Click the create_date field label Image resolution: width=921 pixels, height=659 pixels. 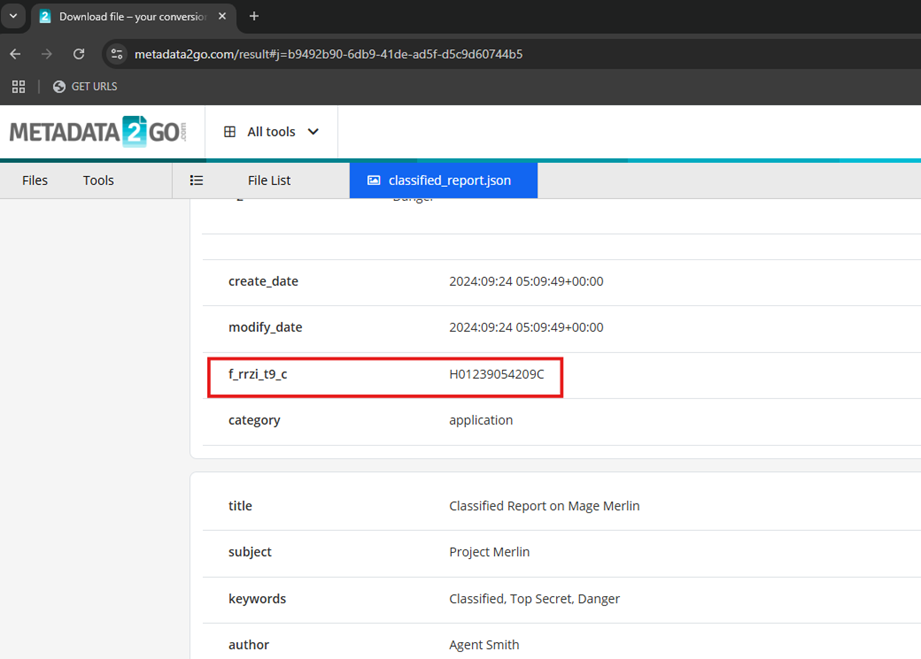(x=263, y=281)
